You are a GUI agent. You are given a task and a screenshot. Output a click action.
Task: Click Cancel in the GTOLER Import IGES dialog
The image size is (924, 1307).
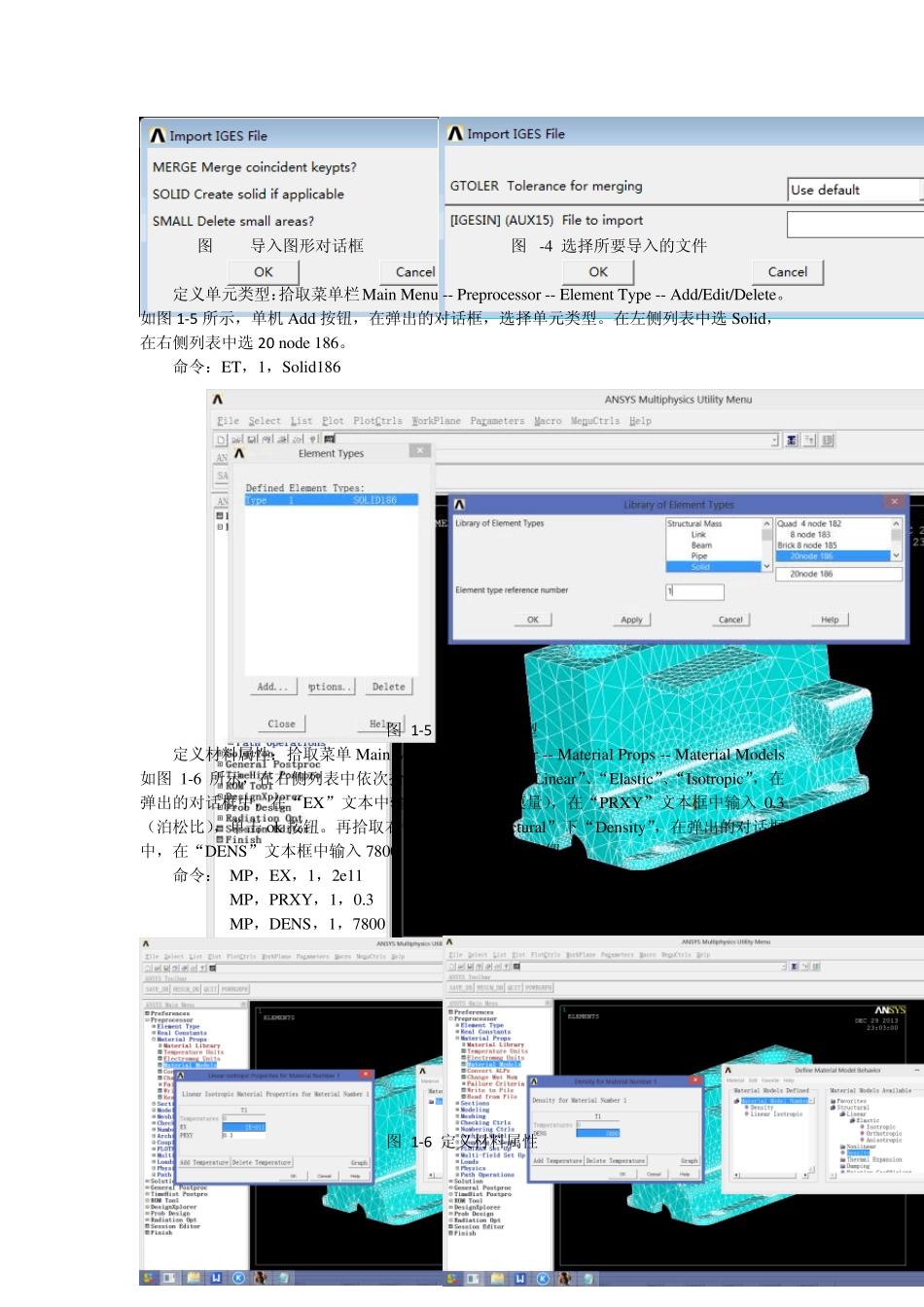[788, 272]
